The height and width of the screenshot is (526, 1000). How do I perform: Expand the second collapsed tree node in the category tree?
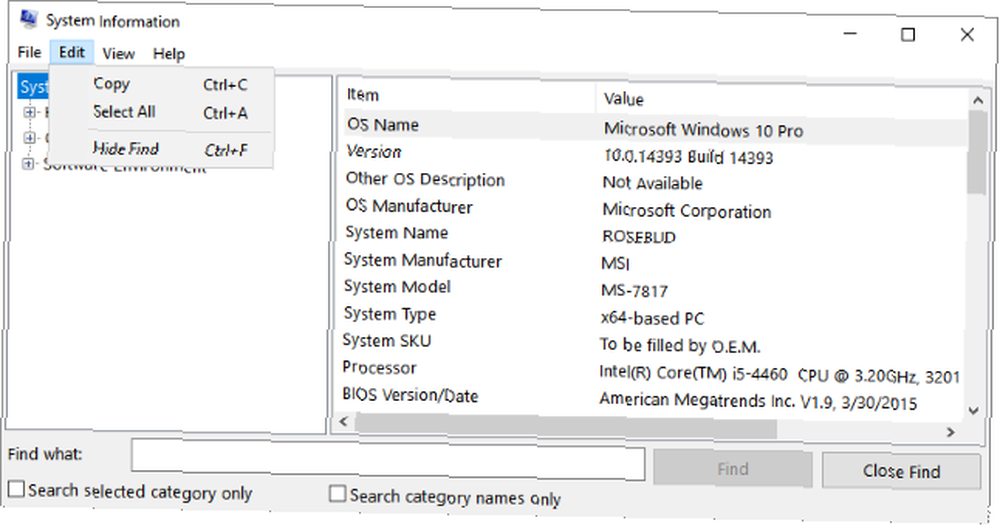pos(29,138)
